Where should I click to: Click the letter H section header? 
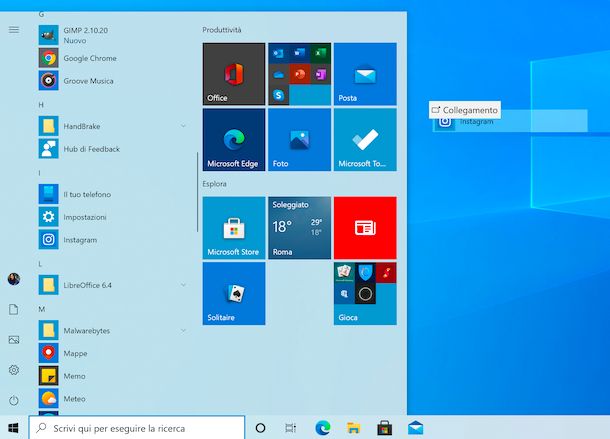(x=41, y=105)
